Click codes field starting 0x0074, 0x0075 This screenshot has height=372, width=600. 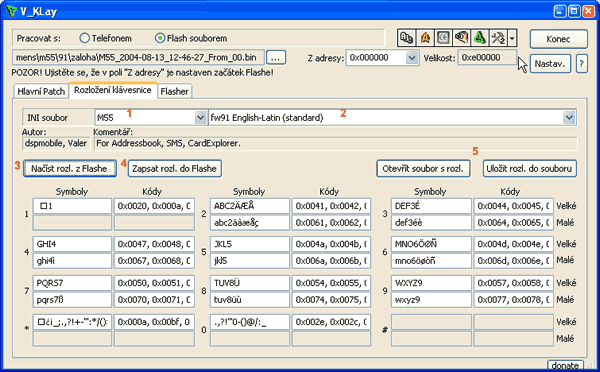tap(331, 300)
